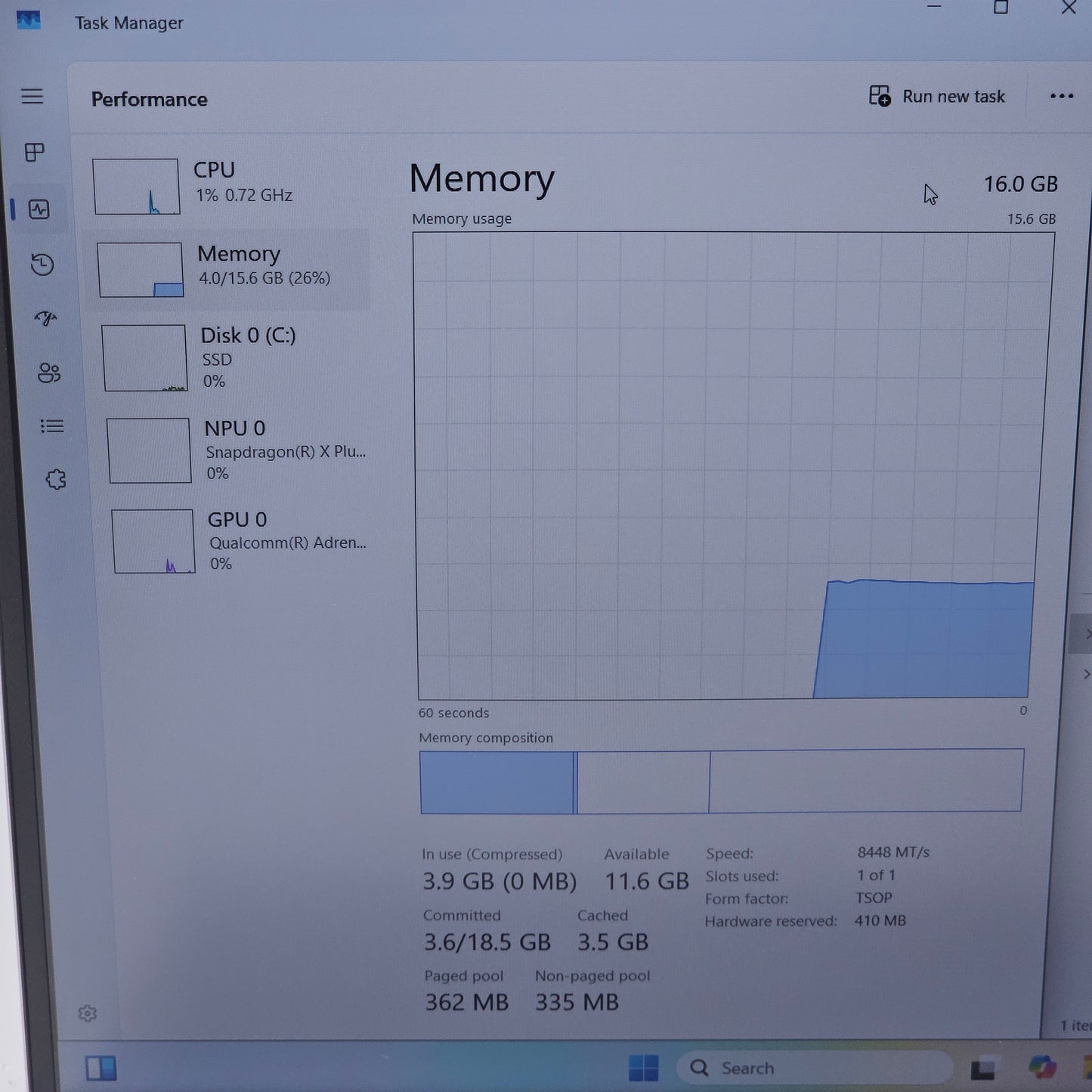This screenshot has width=1092, height=1092.
Task: Open the three-dot more options menu
Action: tap(1062, 96)
